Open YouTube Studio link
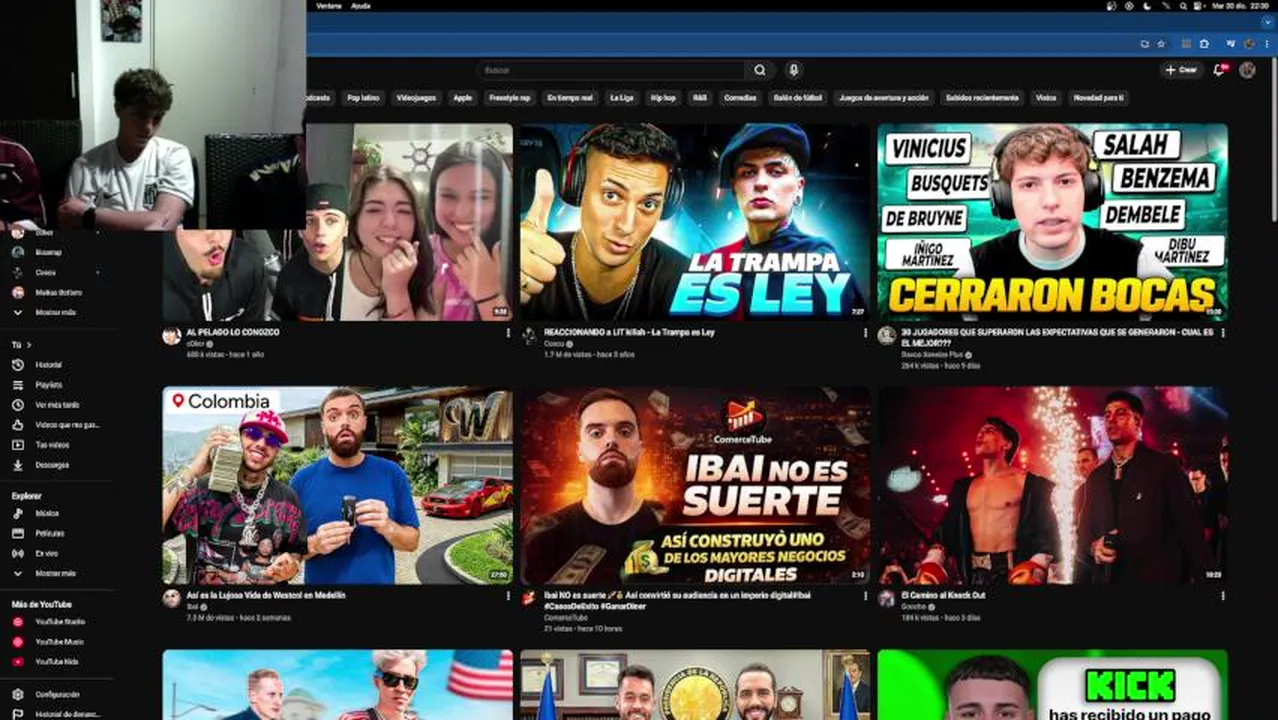The width and height of the screenshot is (1278, 720). point(59,622)
